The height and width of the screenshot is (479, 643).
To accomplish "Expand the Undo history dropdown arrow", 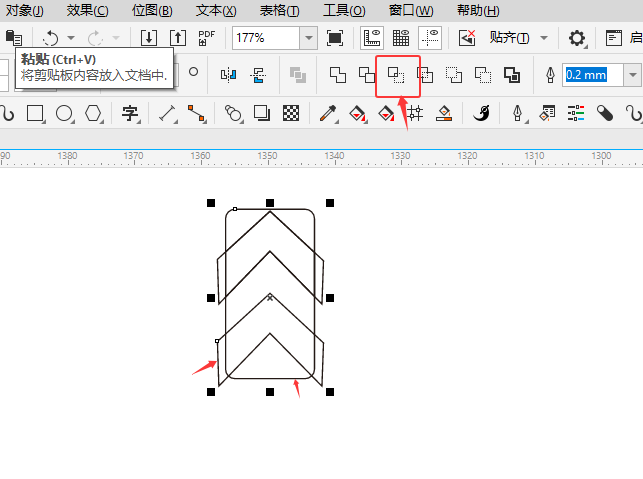I will [x=71, y=38].
